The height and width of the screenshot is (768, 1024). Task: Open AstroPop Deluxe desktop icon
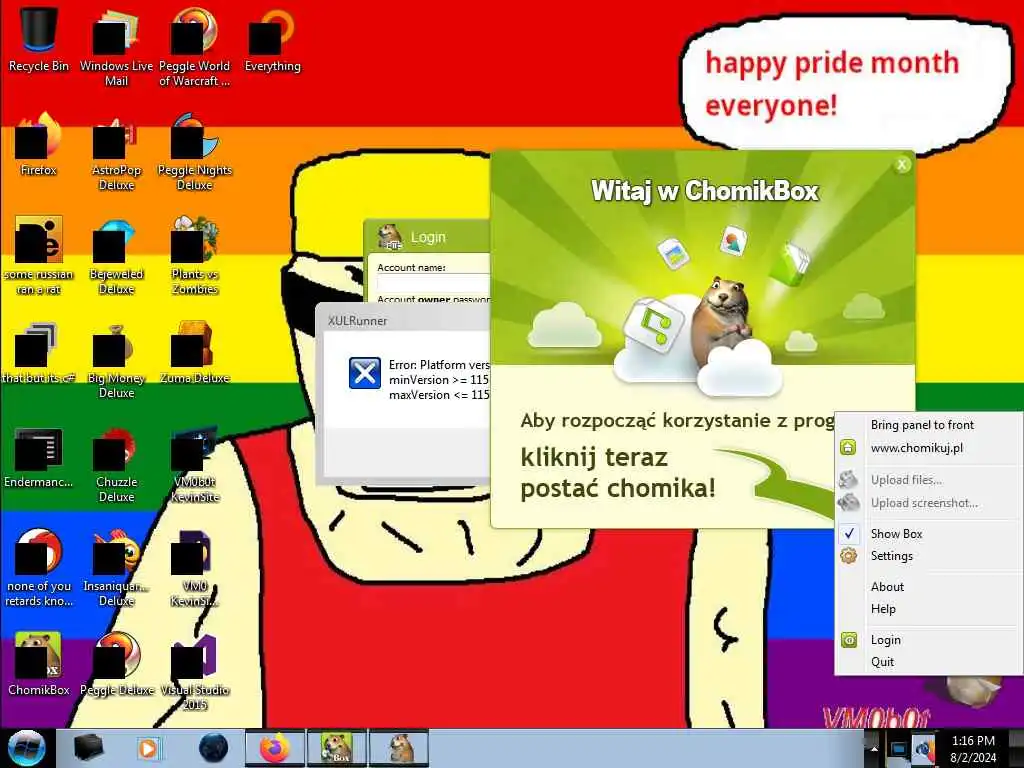click(116, 152)
